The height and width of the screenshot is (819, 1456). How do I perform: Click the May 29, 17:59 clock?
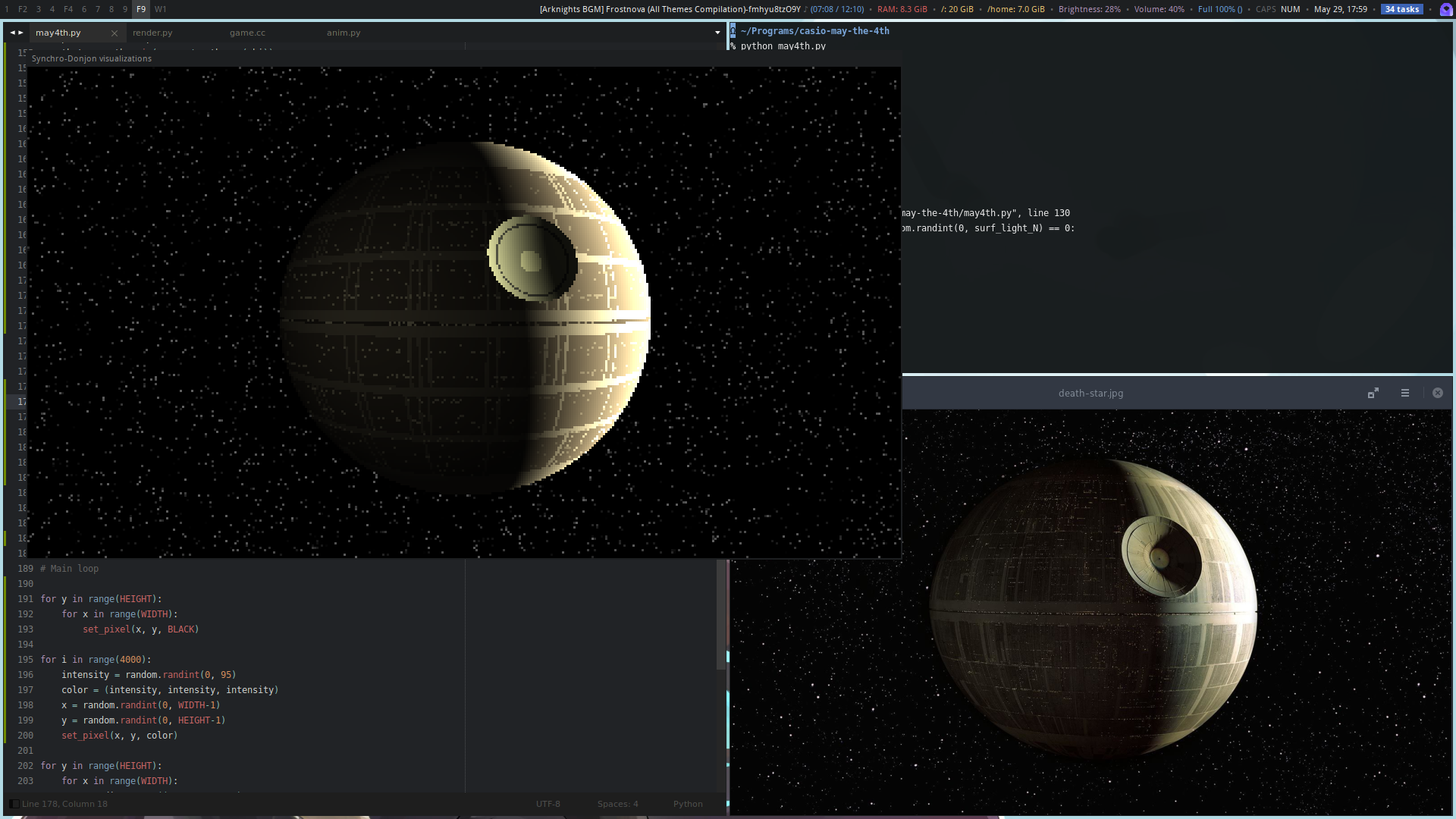[1341, 9]
